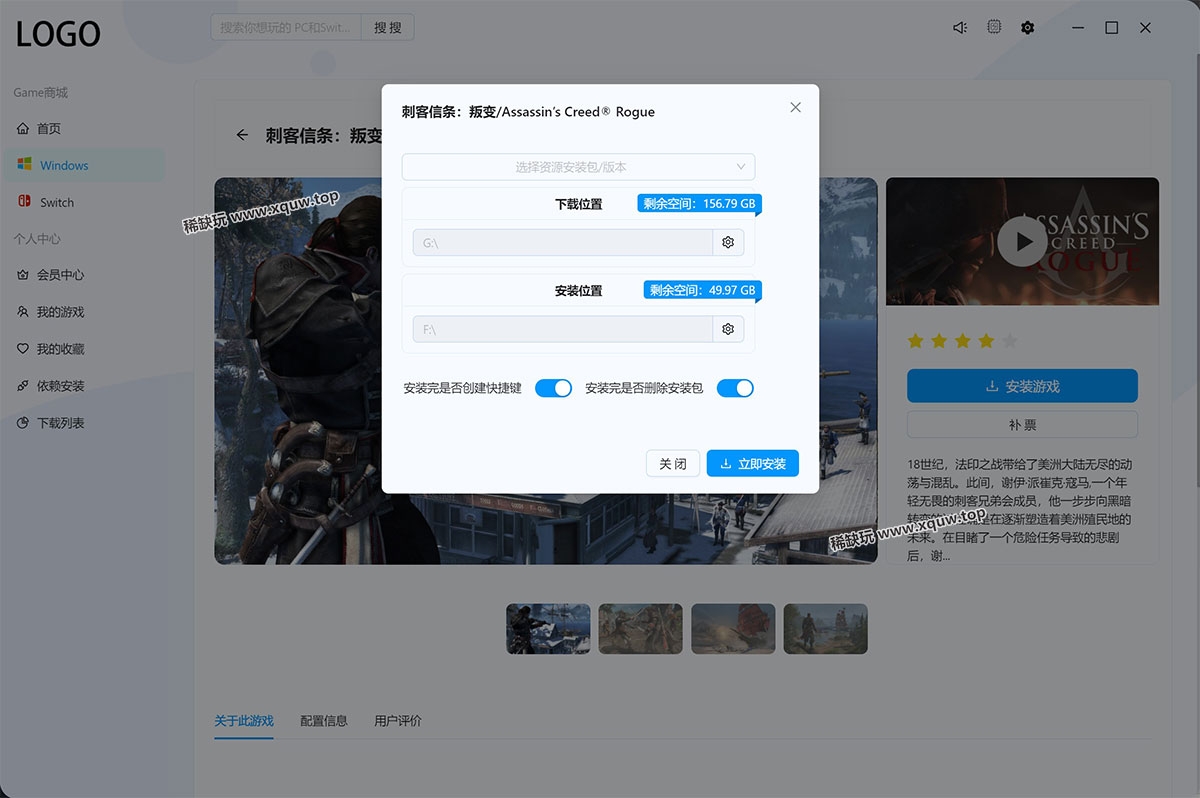The image size is (1200, 798).
Task: Click the dotted square icon in title bar
Action: 994,28
